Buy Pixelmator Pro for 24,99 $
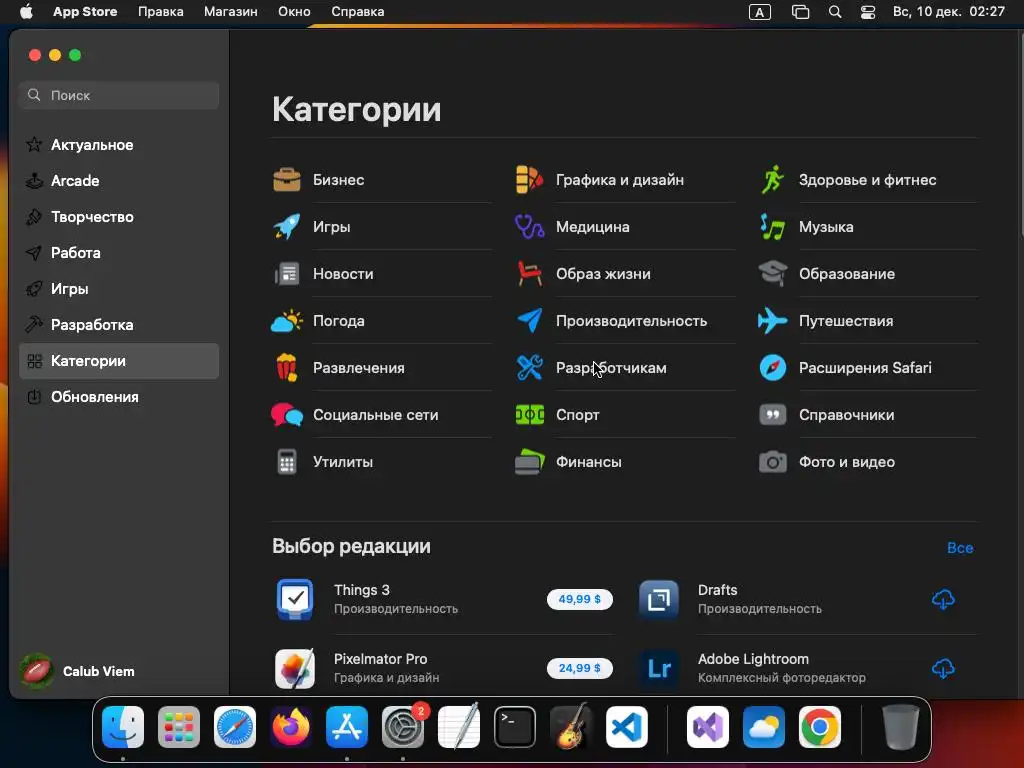 pos(579,668)
